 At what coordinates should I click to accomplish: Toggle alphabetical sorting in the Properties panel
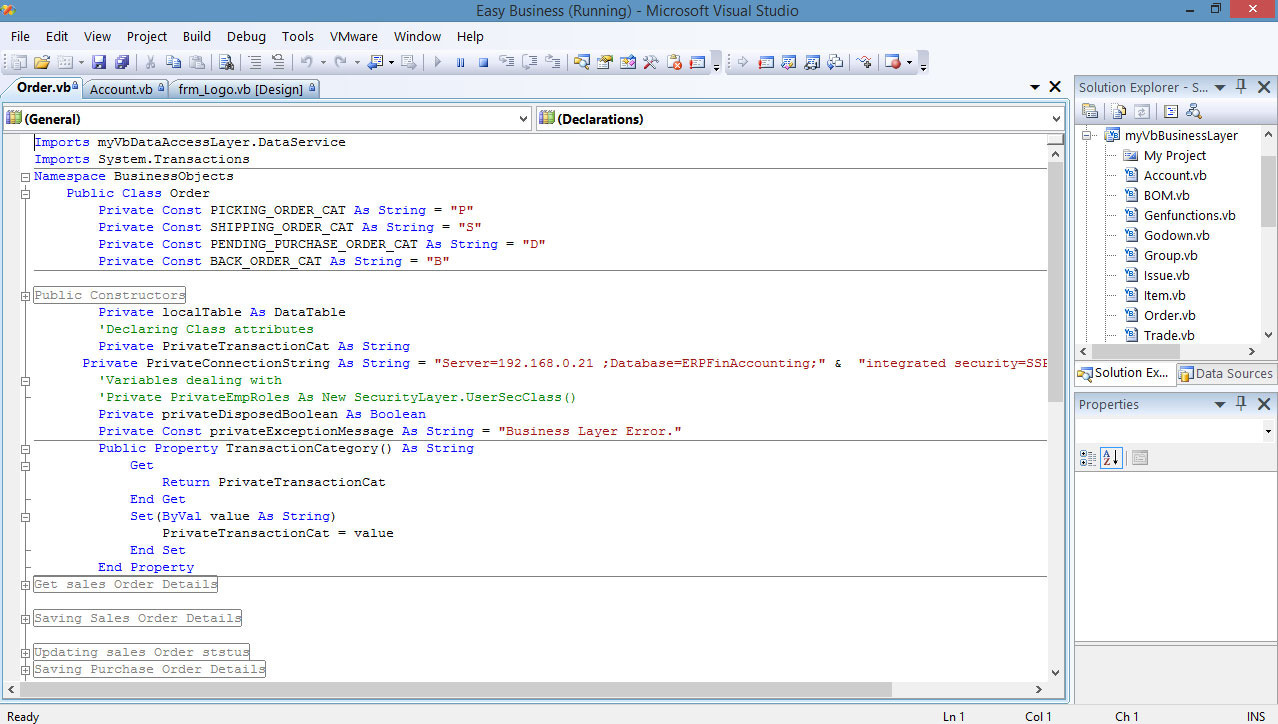click(x=1111, y=457)
